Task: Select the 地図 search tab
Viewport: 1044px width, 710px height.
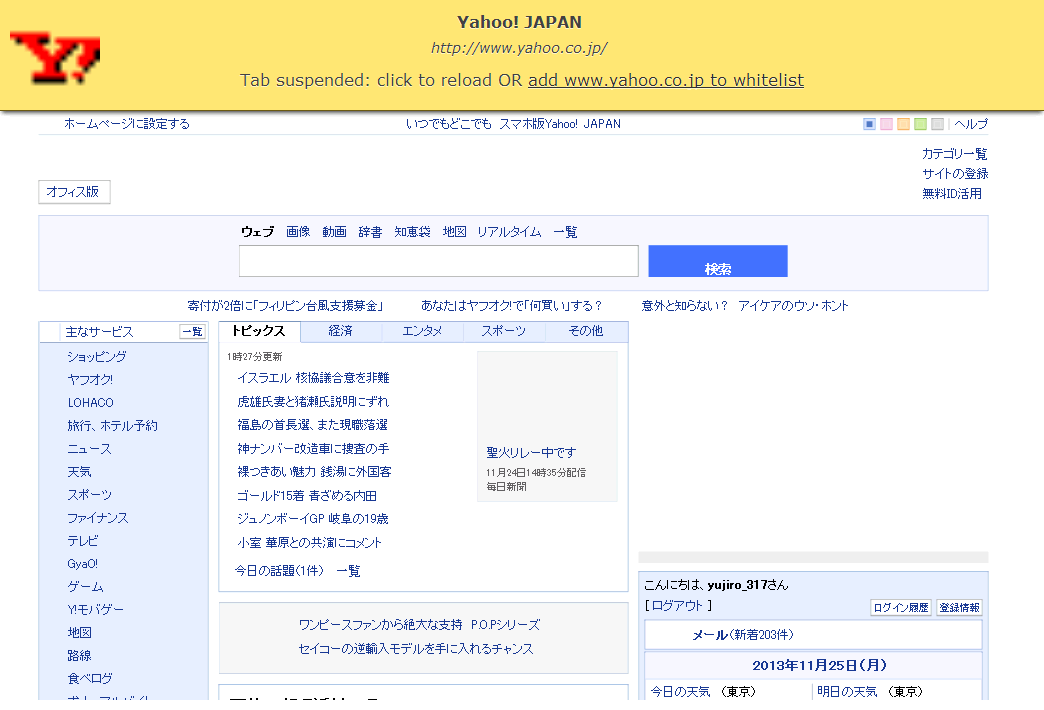Action: [x=454, y=232]
